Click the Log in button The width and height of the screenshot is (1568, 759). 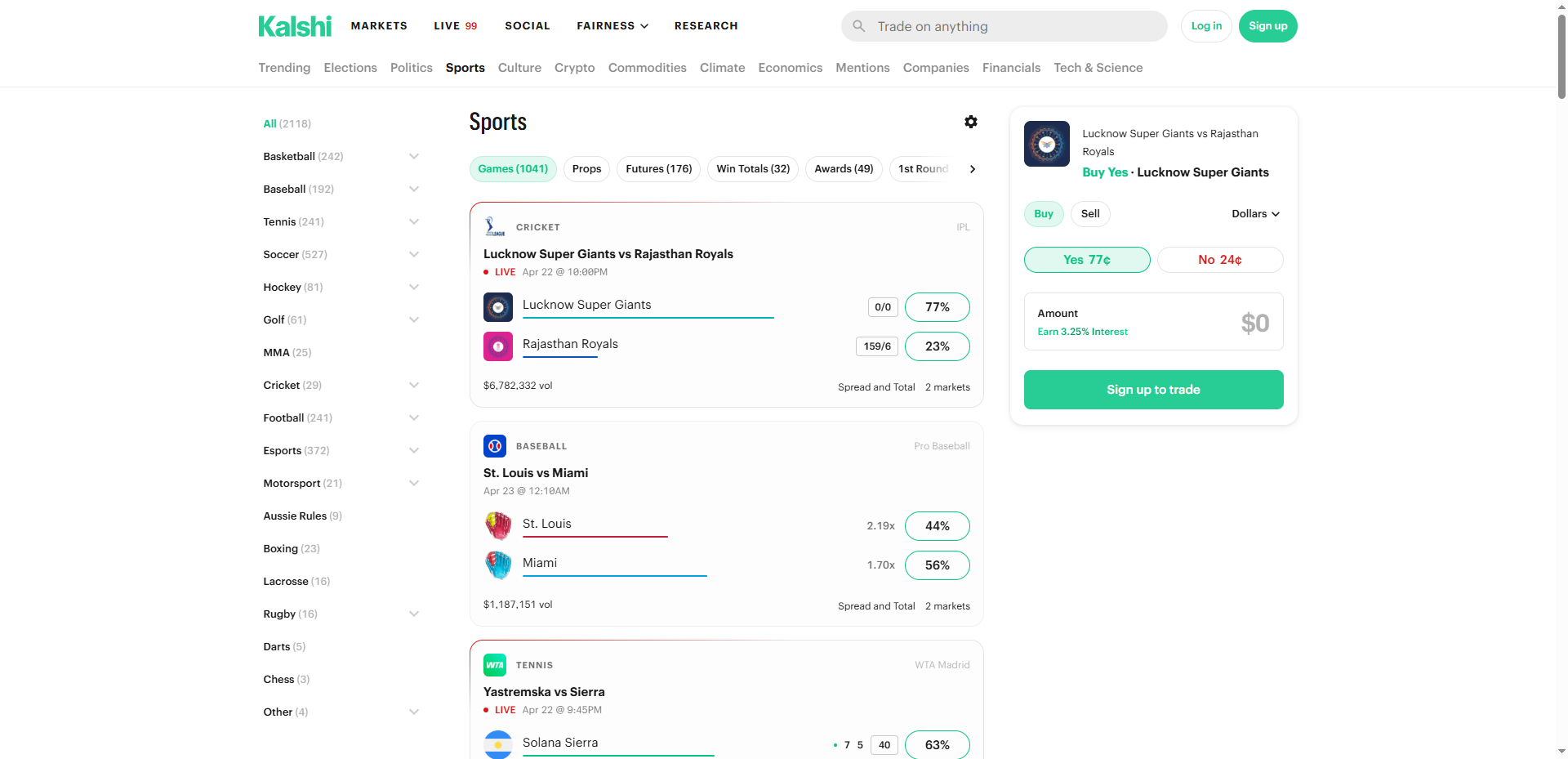(x=1206, y=26)
